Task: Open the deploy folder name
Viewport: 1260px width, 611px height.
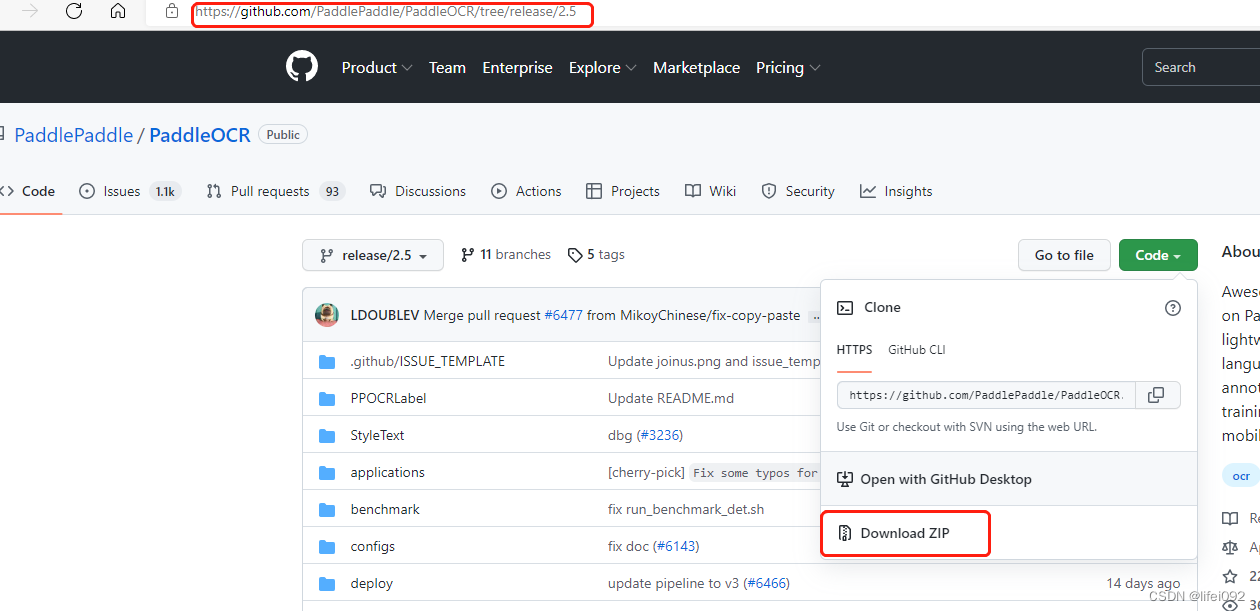Action: pyautogui.click(x=372, y=583)
